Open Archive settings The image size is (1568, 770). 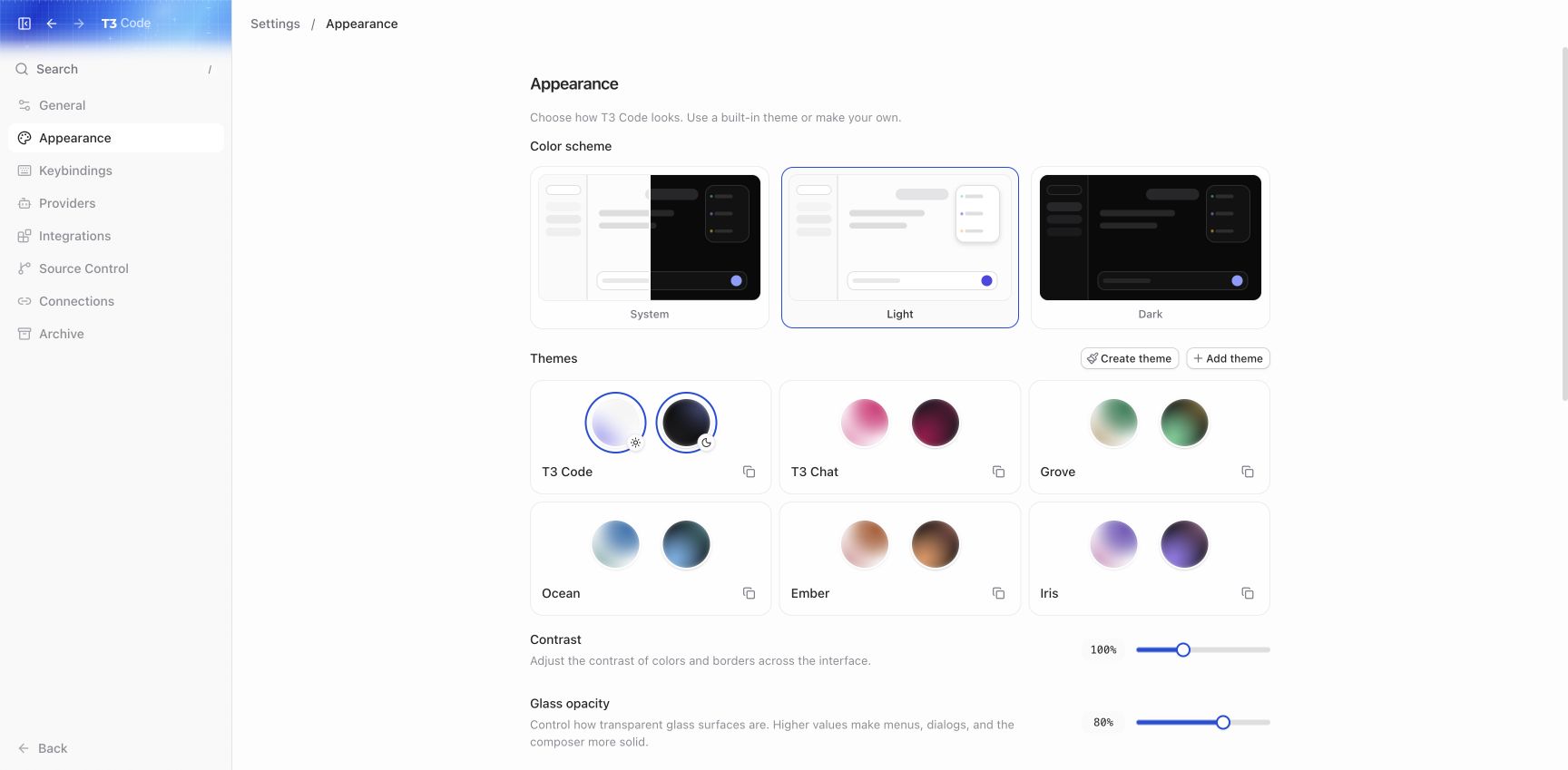tap(116, 334)
